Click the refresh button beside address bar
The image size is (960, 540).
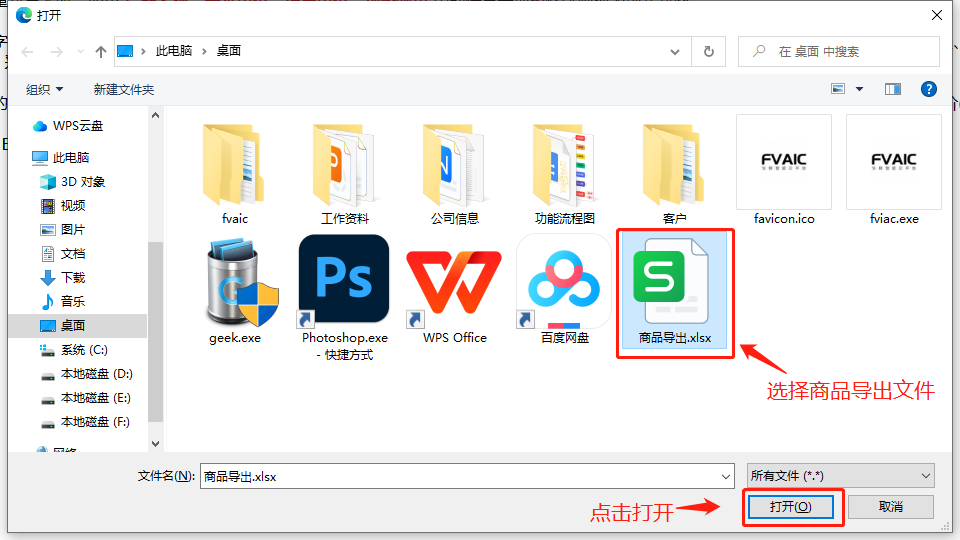tap(709, 51)
